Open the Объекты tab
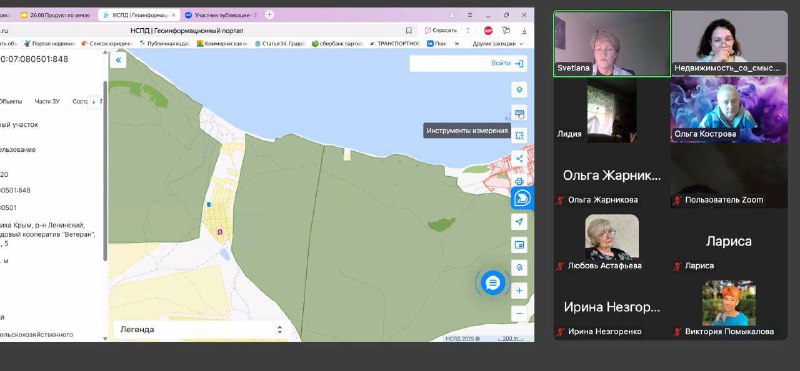This screenshot has height=371, width=800. click(x=10, y=102)
